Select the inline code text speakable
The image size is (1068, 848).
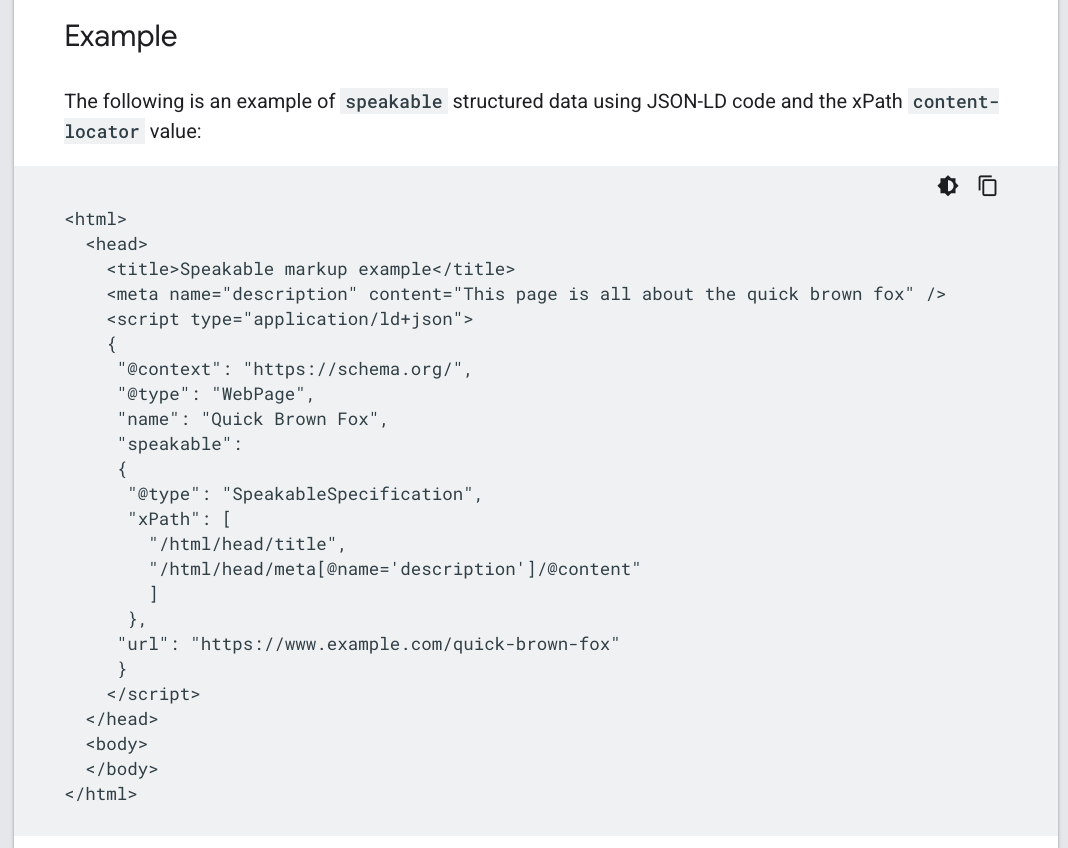(393, 101)
